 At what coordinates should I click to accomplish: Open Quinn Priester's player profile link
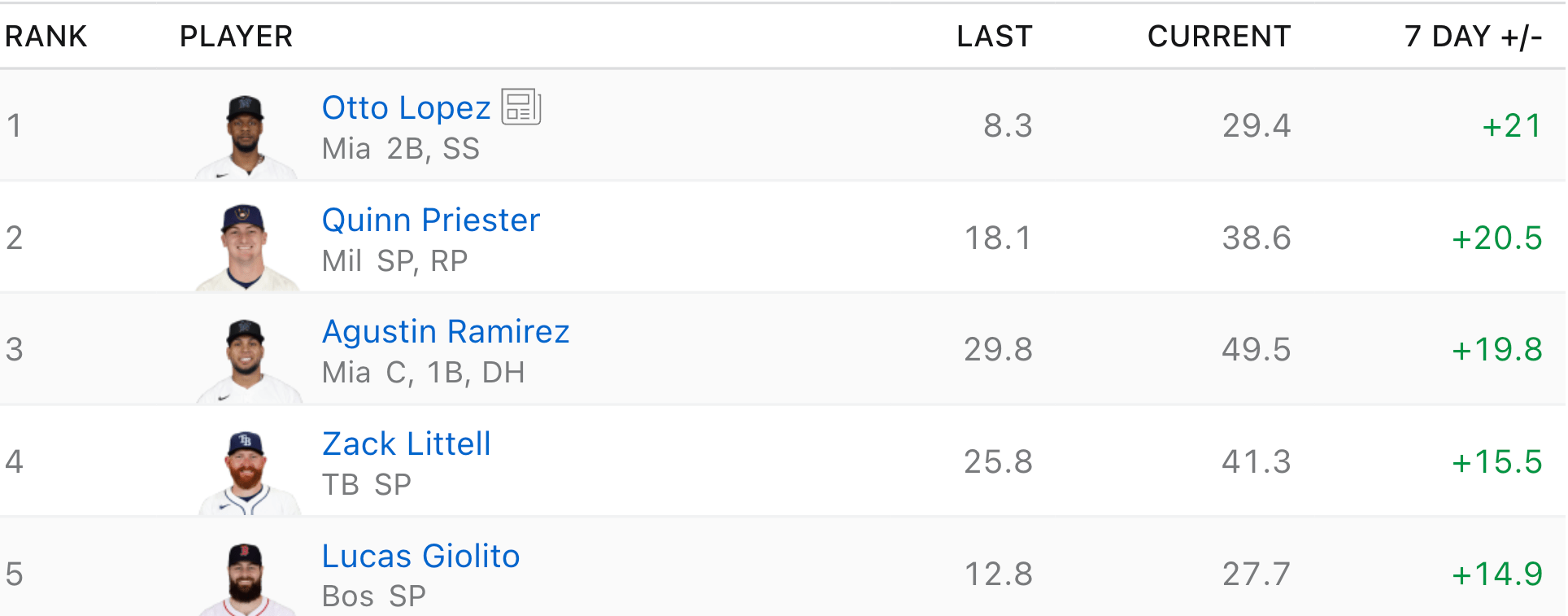point(430,221)
